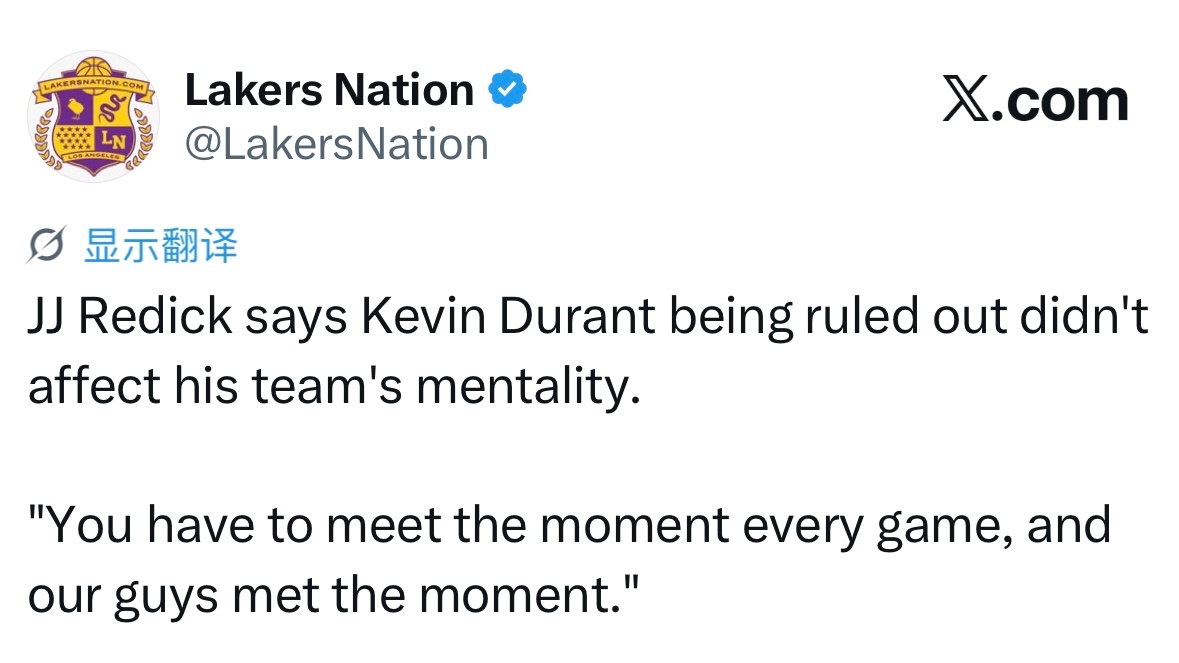Visit the @LakersNation handle
This screenshot has height=663, width=1179.
coord(336,144)
